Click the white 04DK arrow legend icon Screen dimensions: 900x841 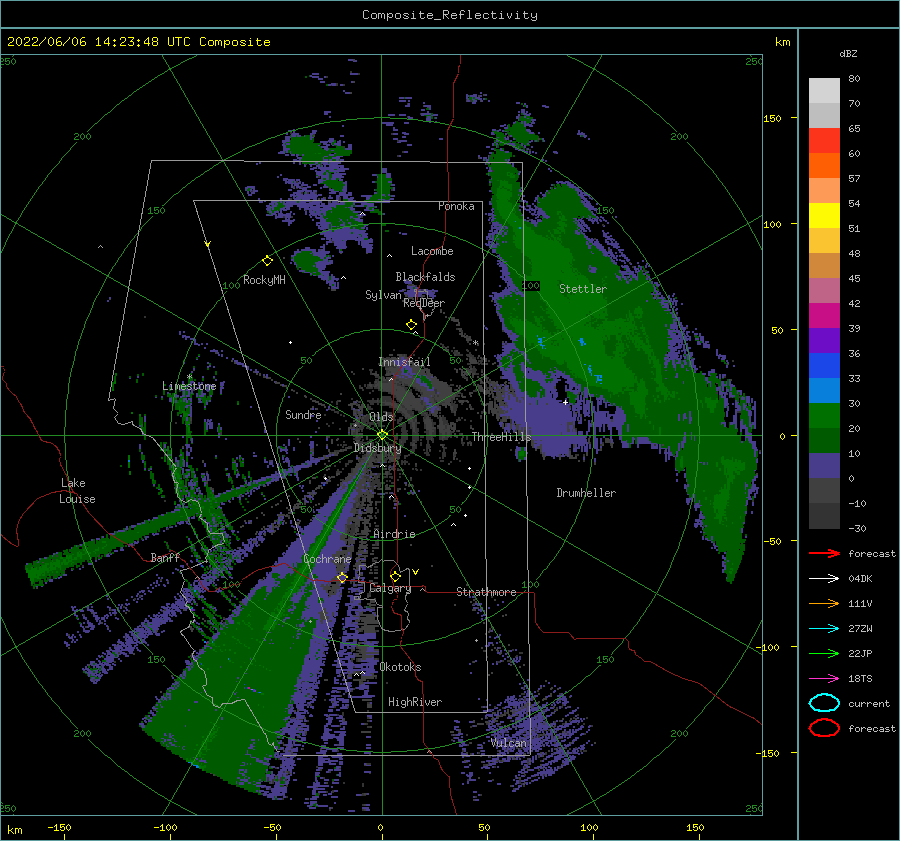click(824, 579)
